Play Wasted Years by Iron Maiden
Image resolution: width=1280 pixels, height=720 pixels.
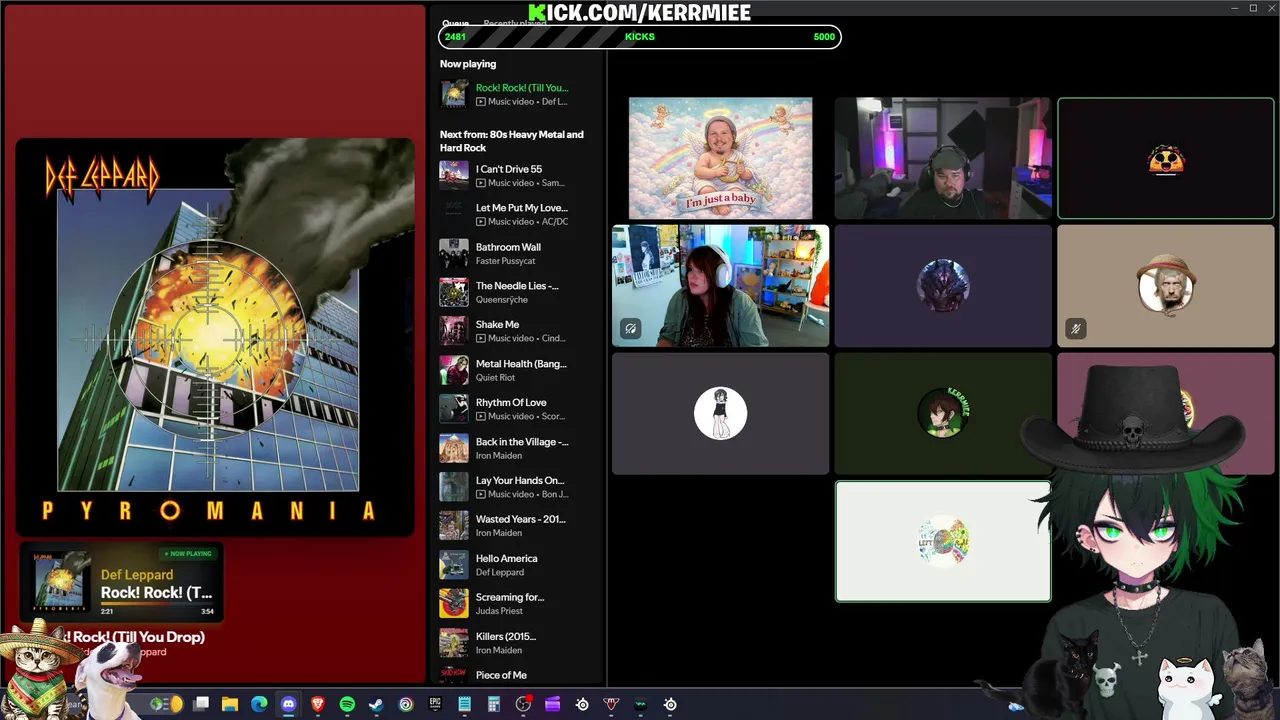[x=519, y=526]
